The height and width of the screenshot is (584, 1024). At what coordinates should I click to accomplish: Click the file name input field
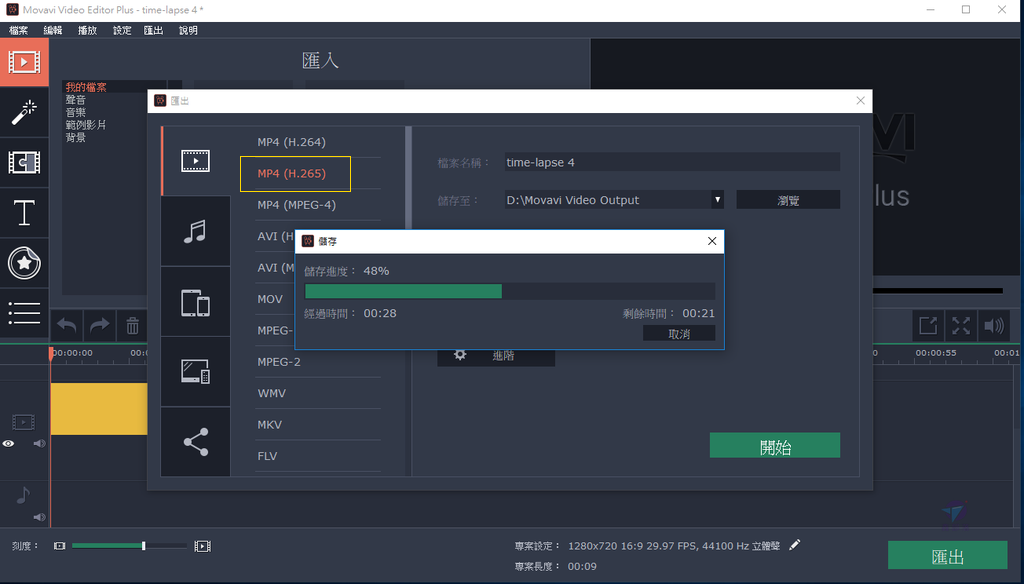coord(672,162)
